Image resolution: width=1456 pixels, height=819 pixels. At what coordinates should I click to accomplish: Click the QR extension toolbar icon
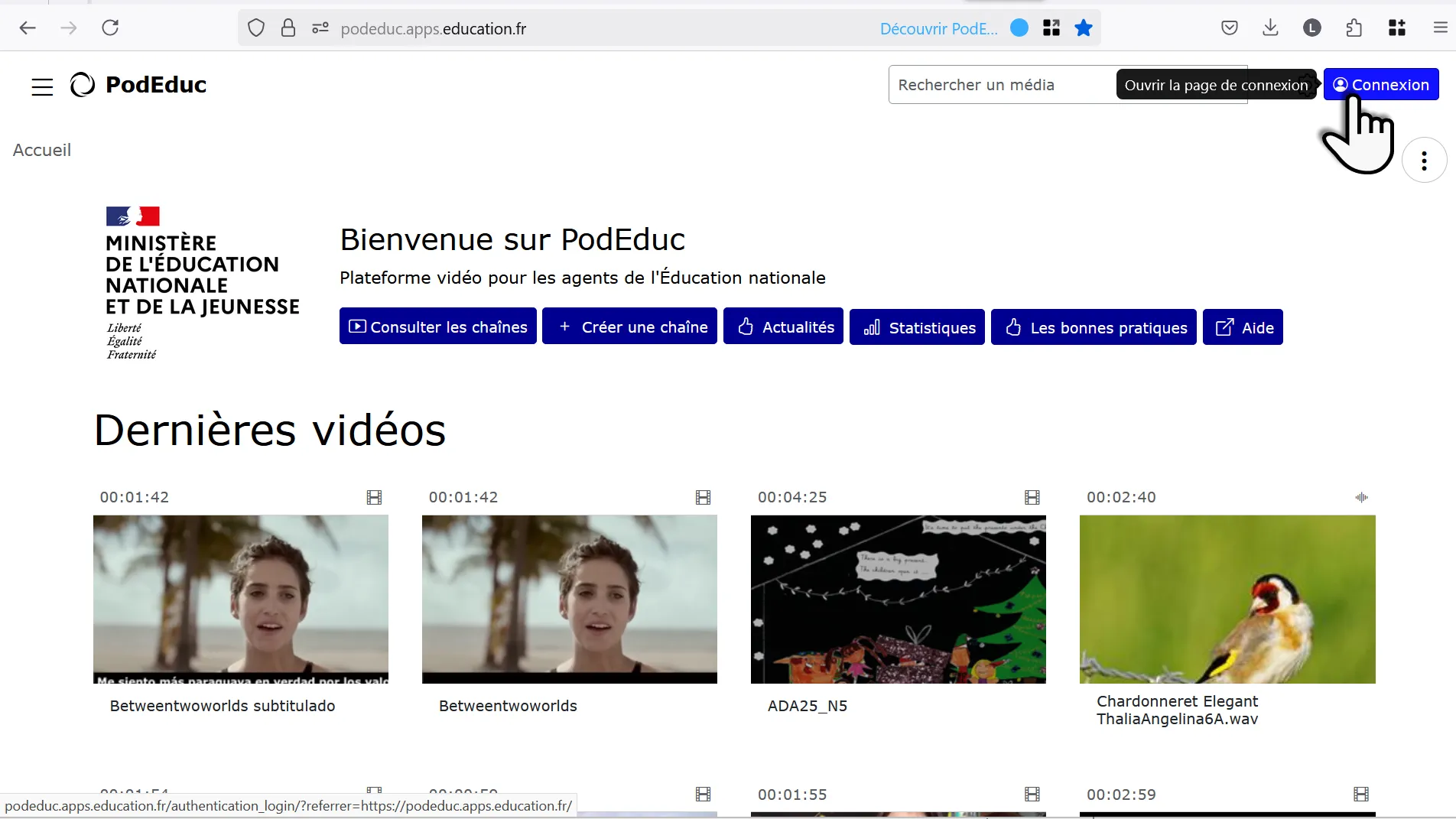click(1397, 28)
